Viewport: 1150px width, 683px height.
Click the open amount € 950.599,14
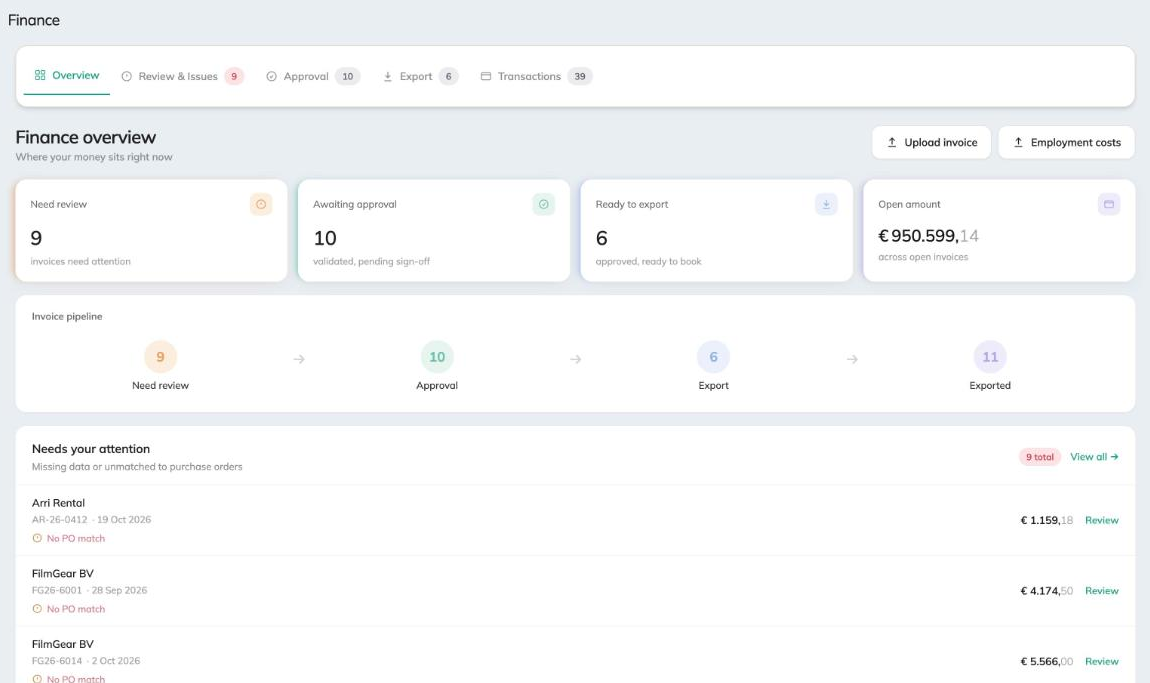tap(929, 235)
